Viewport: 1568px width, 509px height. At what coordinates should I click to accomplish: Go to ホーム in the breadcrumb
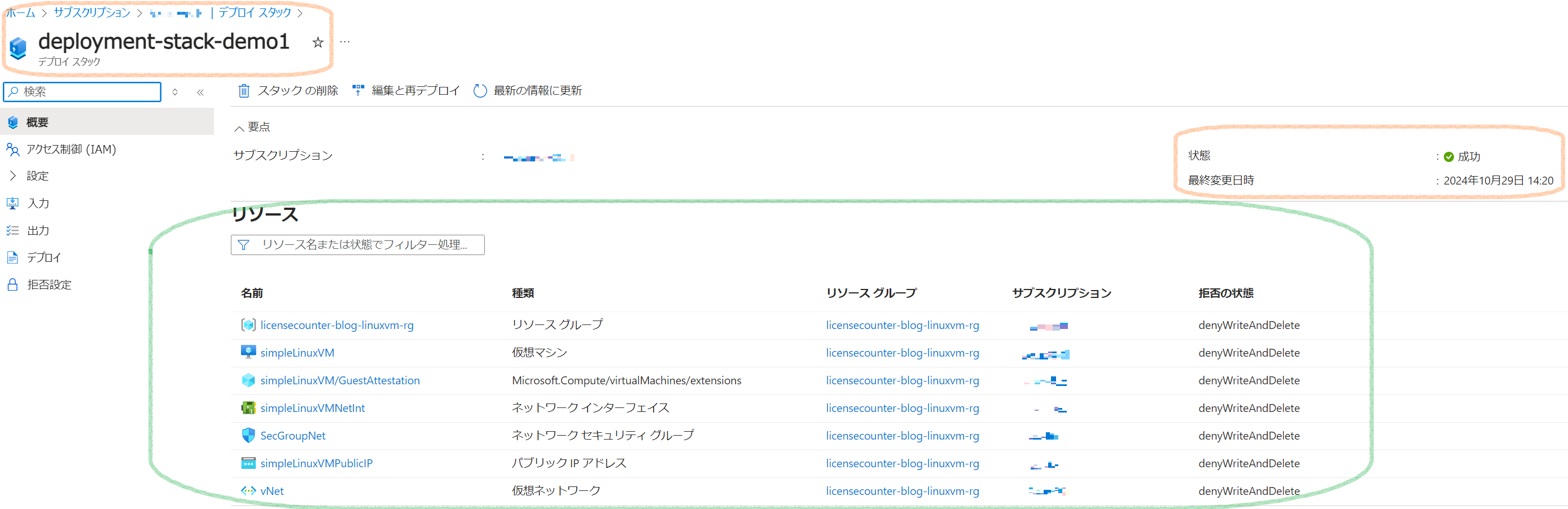[21, 13]
